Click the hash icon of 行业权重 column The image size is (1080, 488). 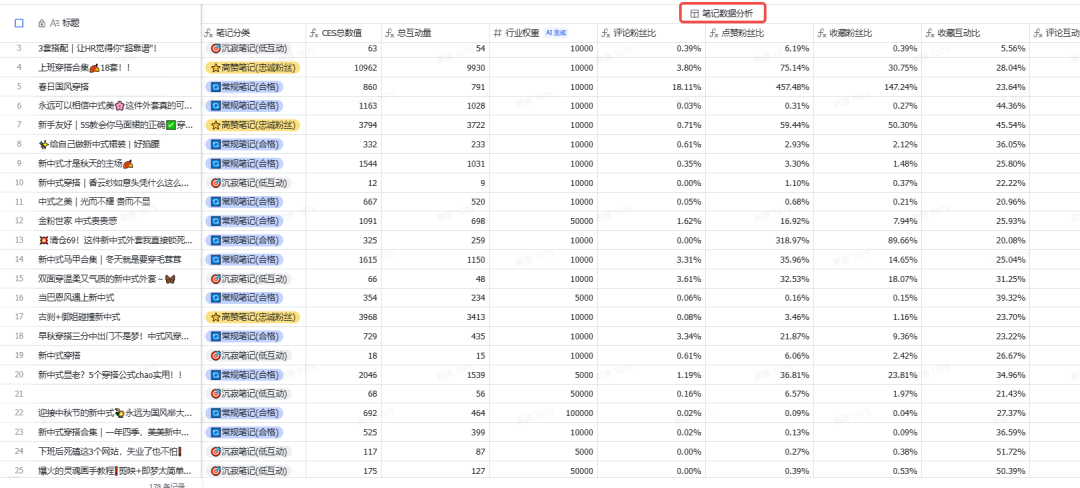point(498,32)
